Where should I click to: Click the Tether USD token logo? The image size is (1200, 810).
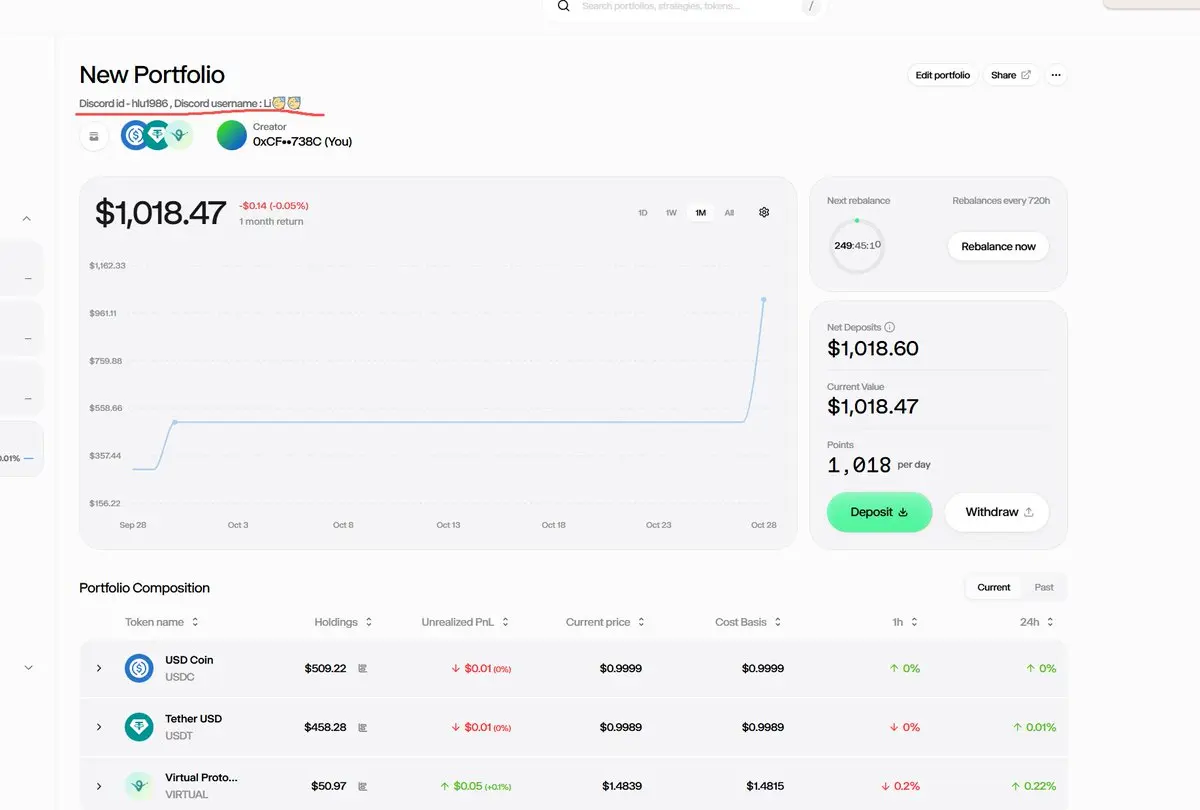pyautogui.click(x=139, y=727)
